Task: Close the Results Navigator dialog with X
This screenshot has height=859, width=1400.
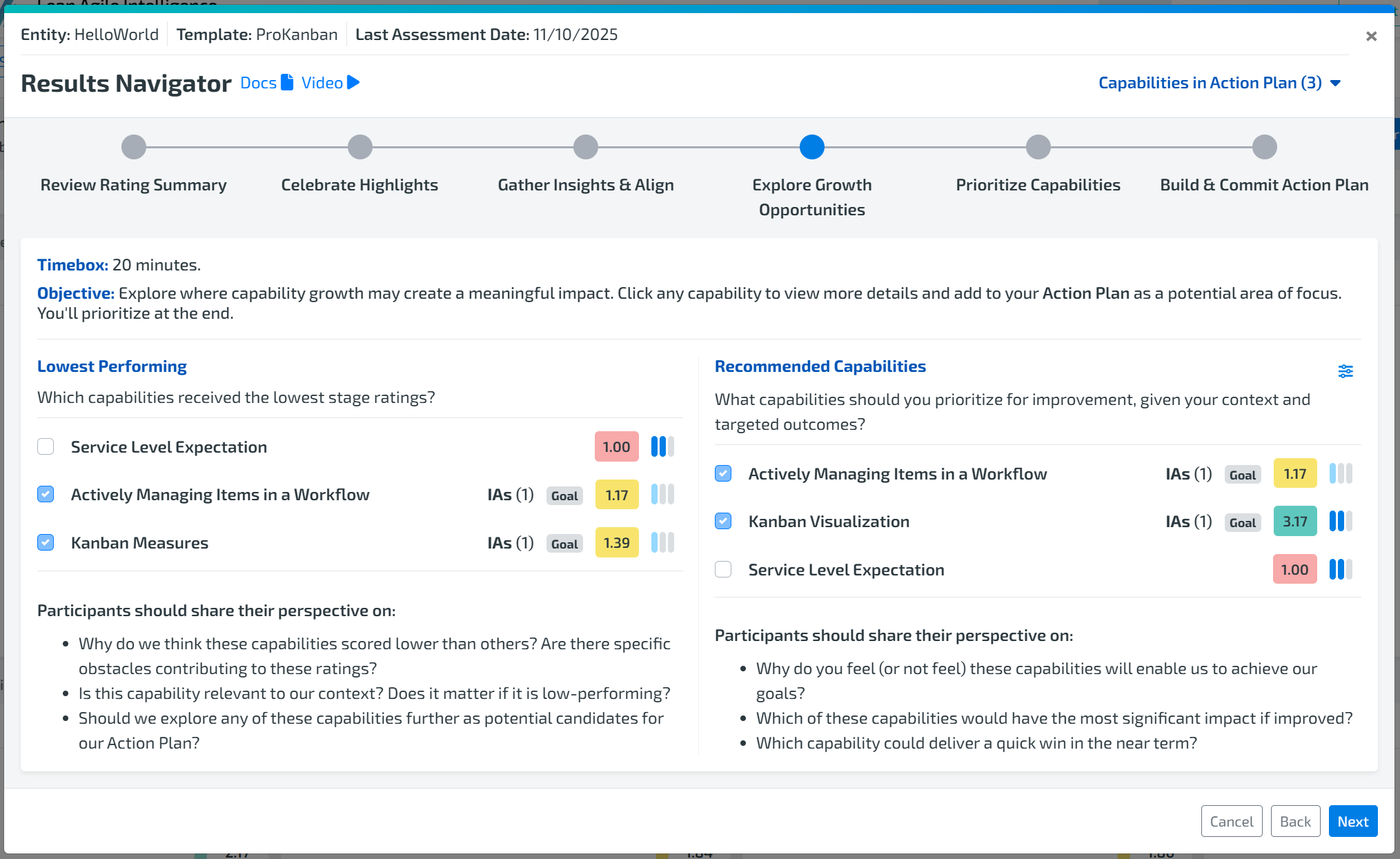Action: pyautogui.click(x=1371, y=36)
